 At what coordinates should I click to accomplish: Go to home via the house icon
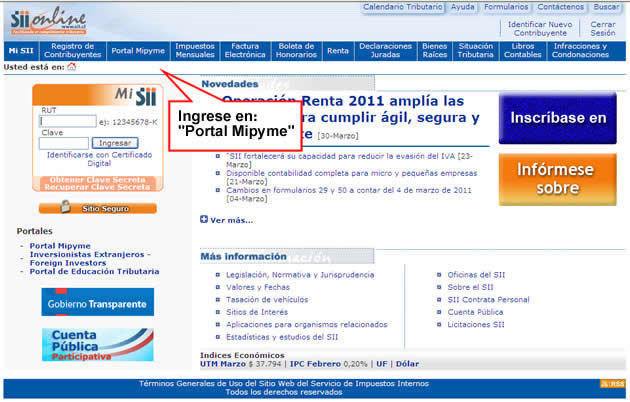point(72,67)
